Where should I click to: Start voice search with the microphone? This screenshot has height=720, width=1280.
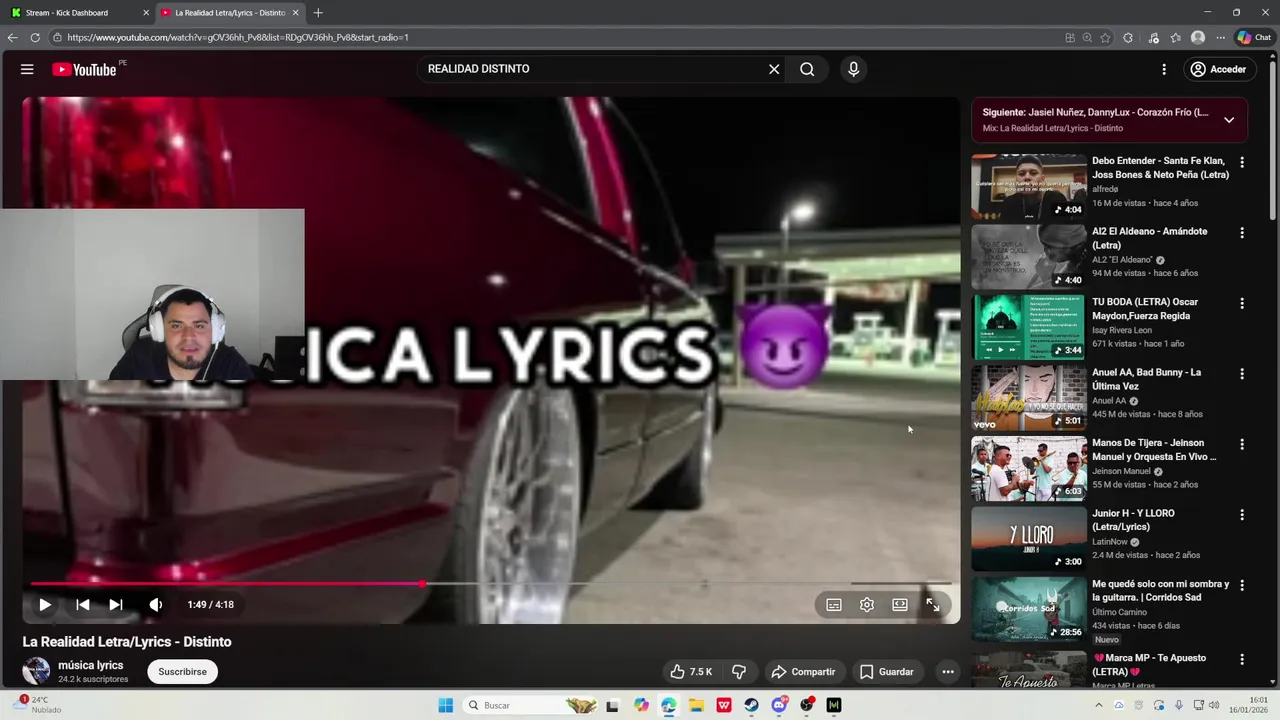tap(853, 69)
